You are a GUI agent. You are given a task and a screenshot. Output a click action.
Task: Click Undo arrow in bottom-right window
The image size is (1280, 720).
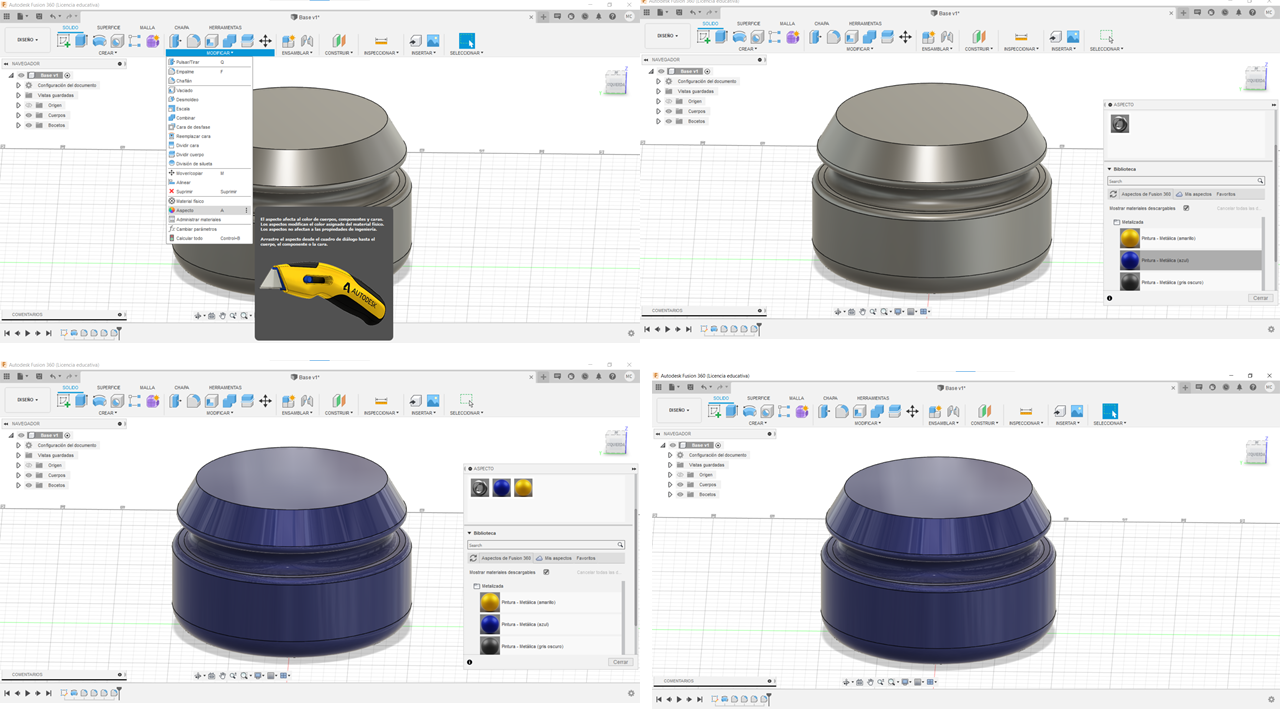pos(705,388)
